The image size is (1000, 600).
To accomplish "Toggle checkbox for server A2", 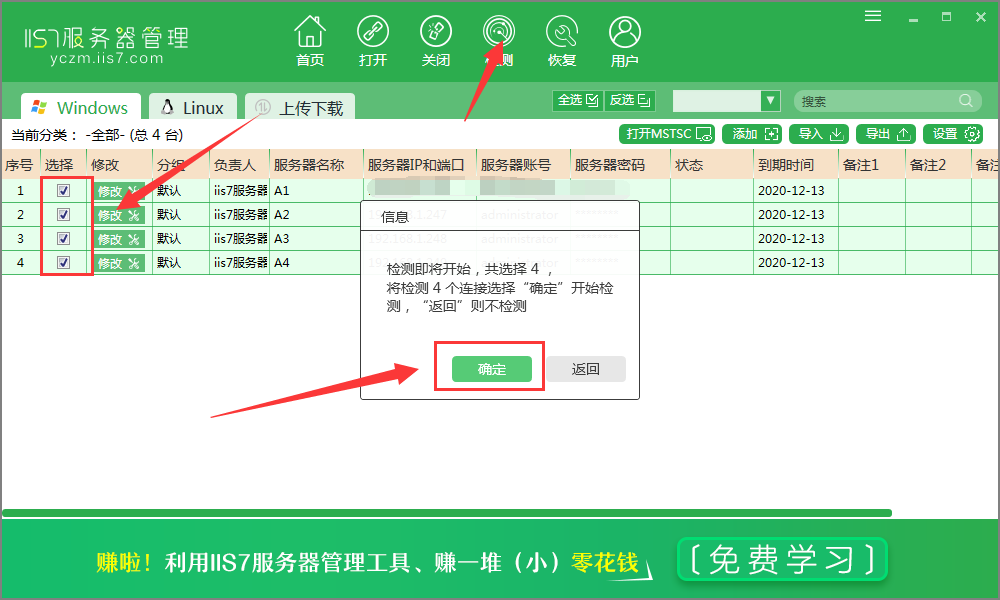I will (63, 214).
